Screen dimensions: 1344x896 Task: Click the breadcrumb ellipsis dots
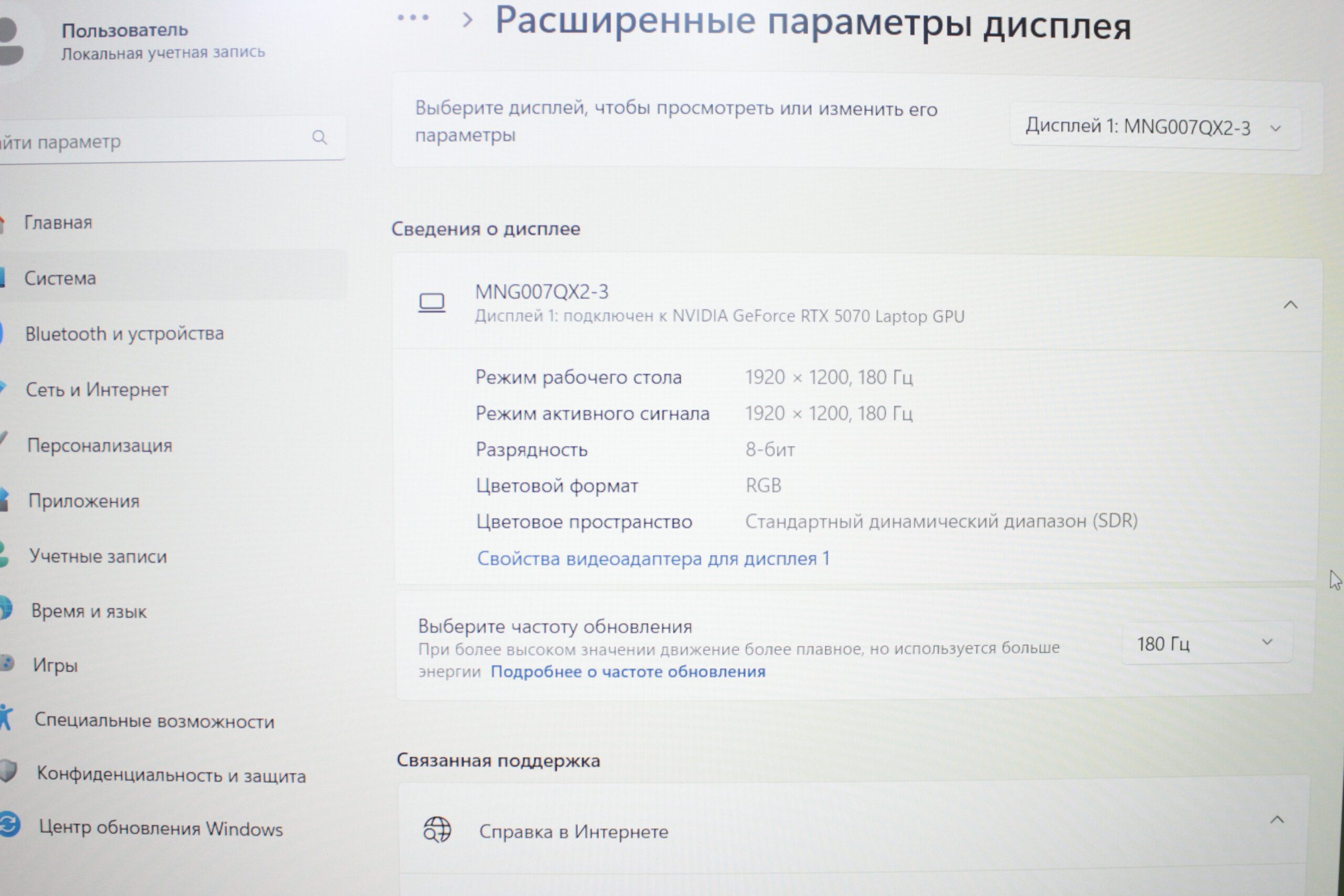413,18
